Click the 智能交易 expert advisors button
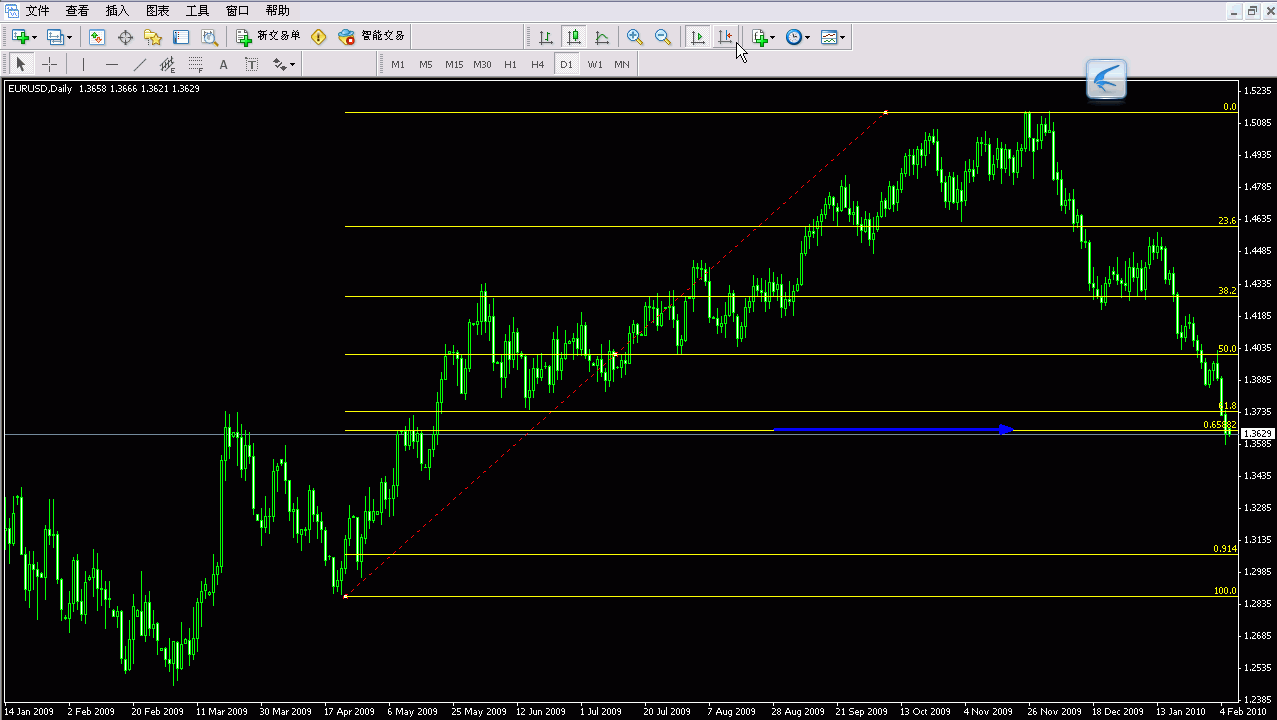Image resolution: width=1277 pixels, height=720 pixels. pyautogui.click(x=372, y=37)
